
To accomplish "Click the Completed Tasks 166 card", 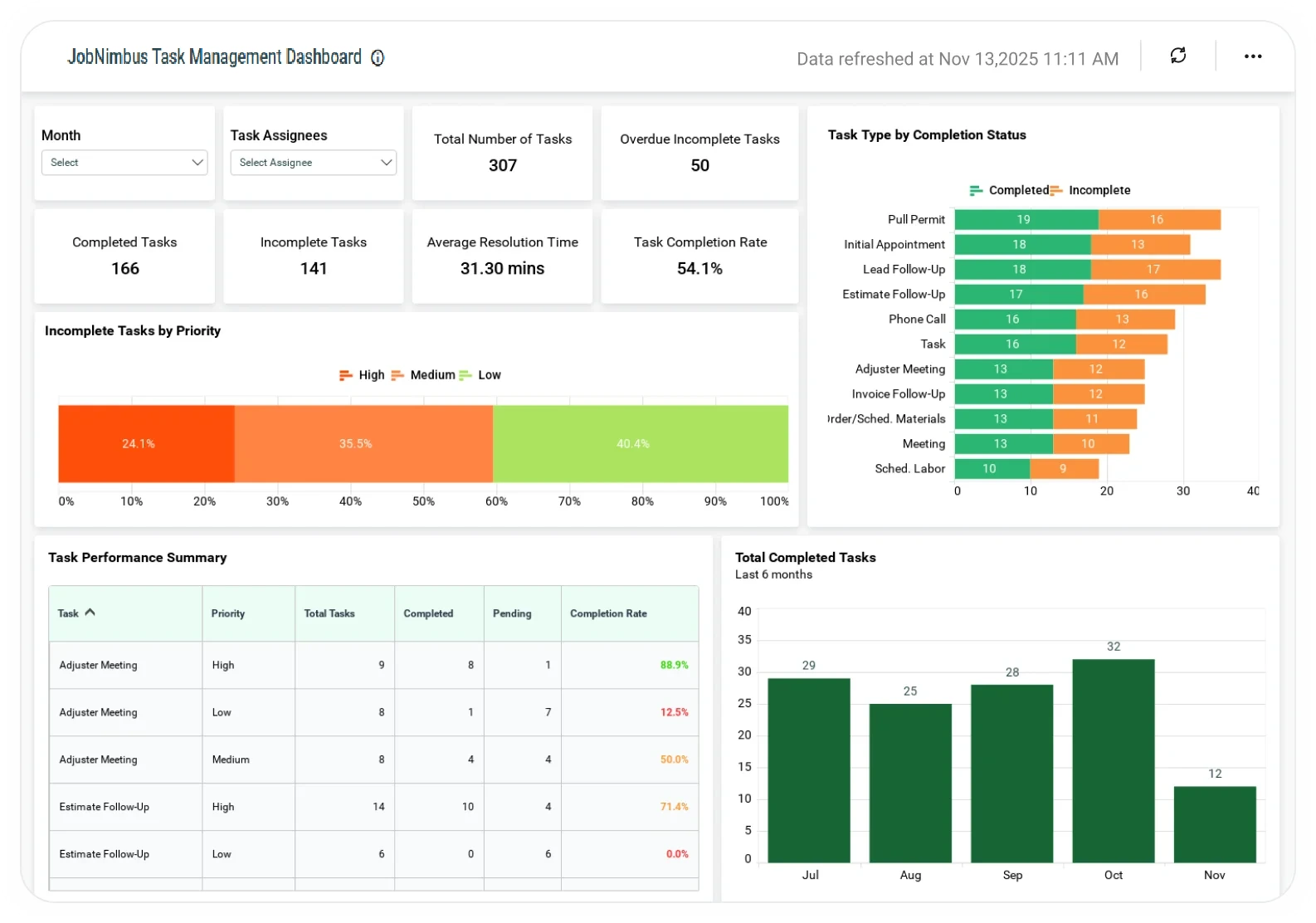I will pyautogui.click(x=124, y=256).
